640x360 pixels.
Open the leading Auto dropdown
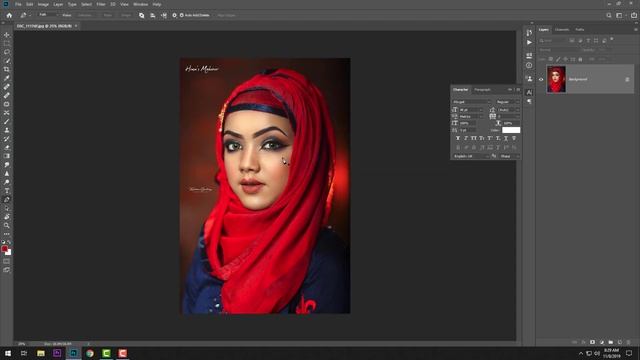(509, 110)
